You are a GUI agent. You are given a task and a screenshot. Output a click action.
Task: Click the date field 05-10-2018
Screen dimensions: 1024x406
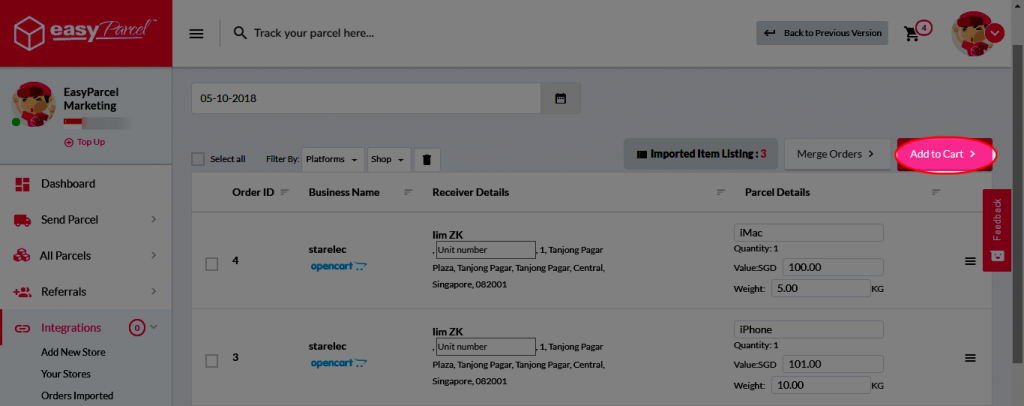coord(366,99)
